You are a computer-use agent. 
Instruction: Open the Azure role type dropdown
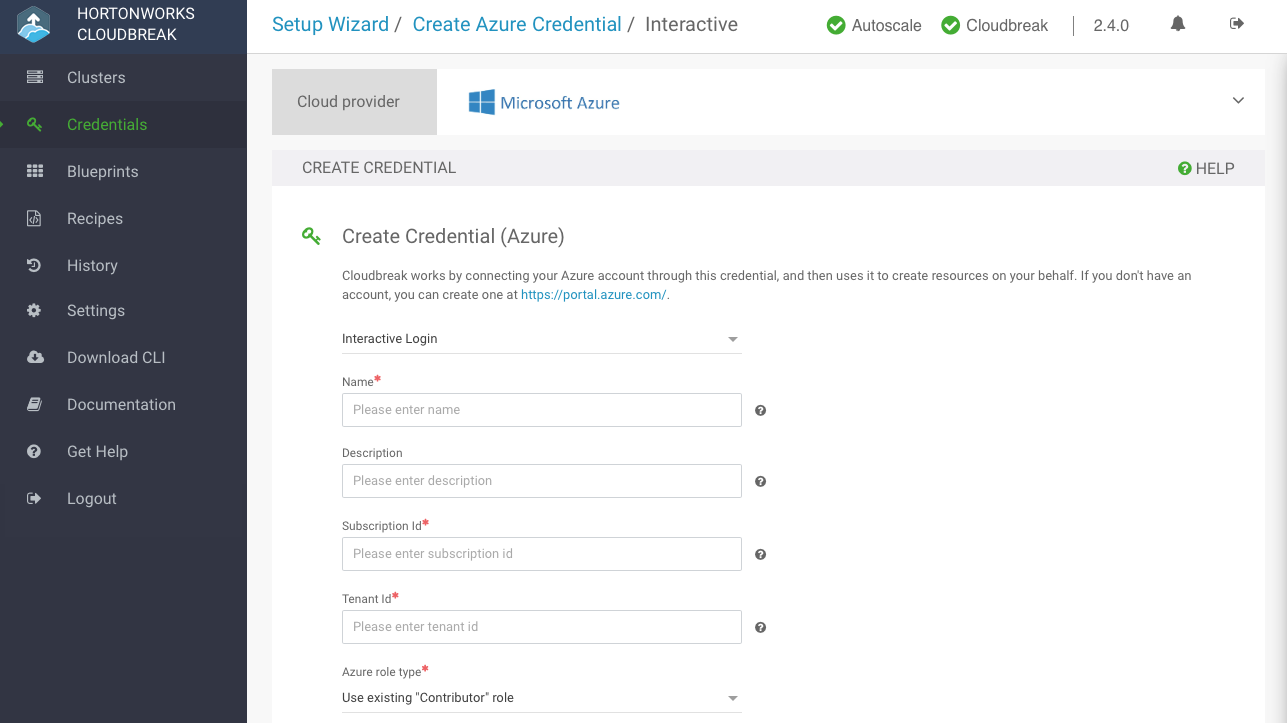541,698
